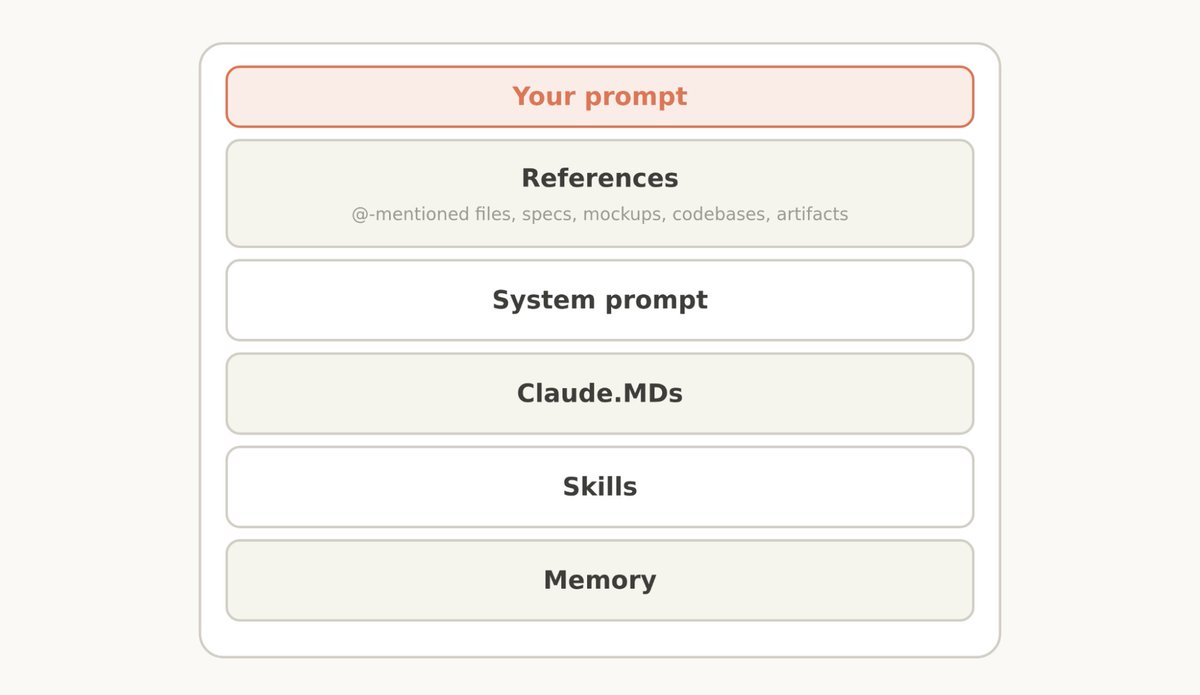1200x695 pixels.
Task: Click the word 'System' in third box
Action: 537,300
